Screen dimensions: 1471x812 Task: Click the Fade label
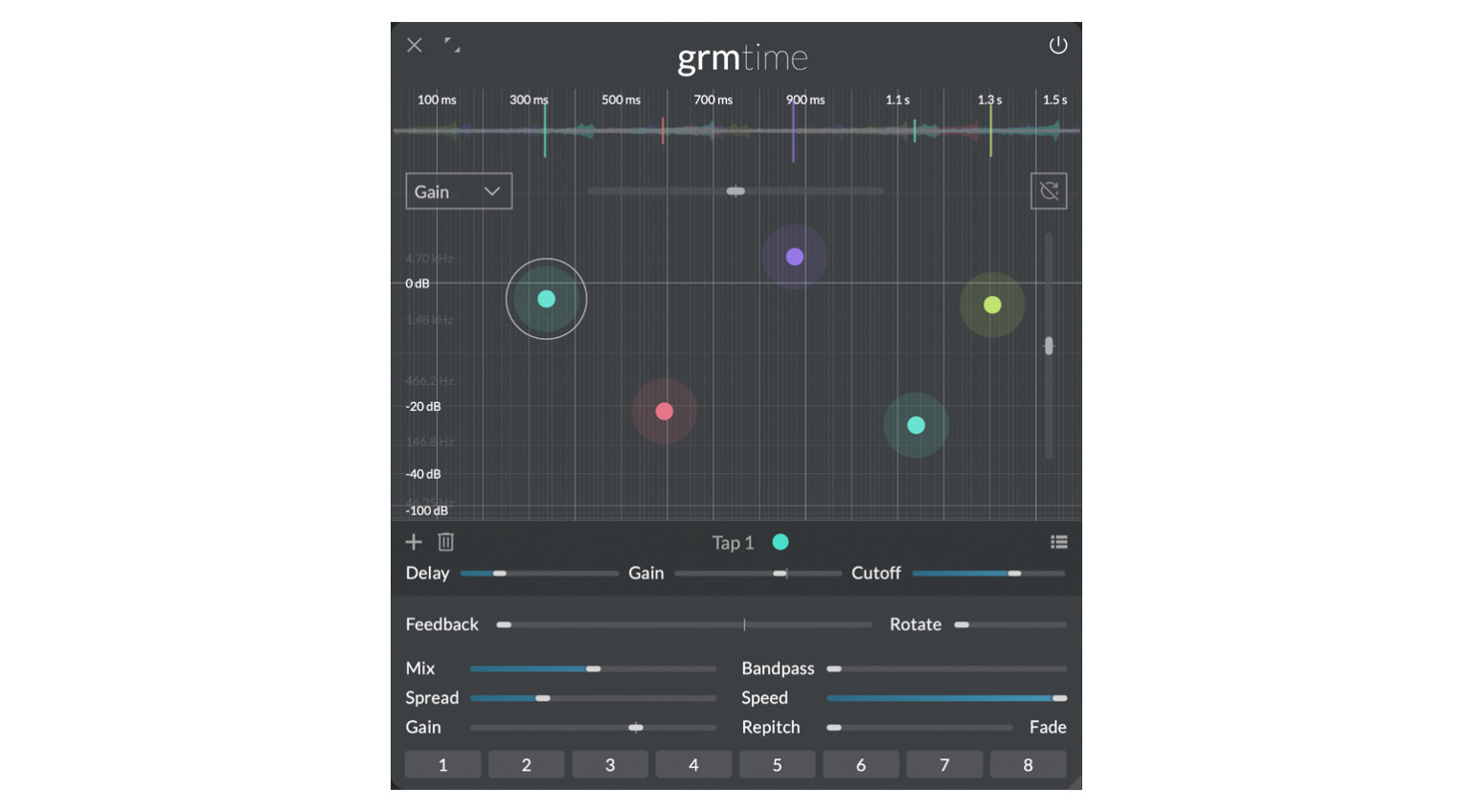click(1049, 727)
